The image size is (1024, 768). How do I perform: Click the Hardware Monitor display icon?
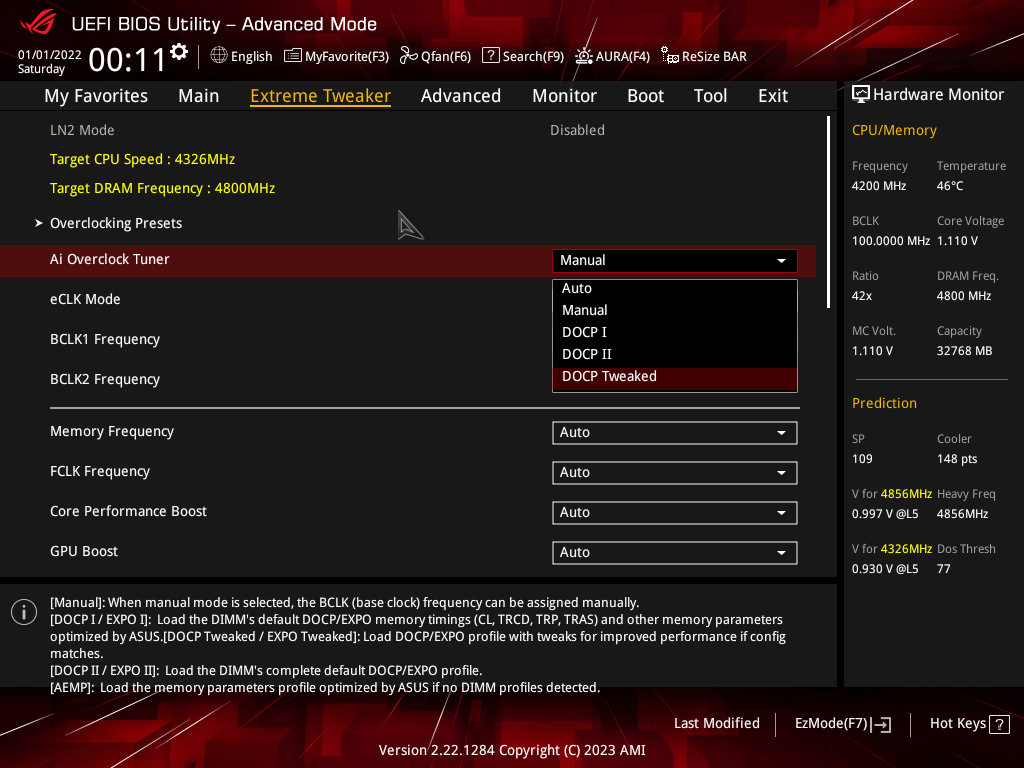[x=861, y=94]
